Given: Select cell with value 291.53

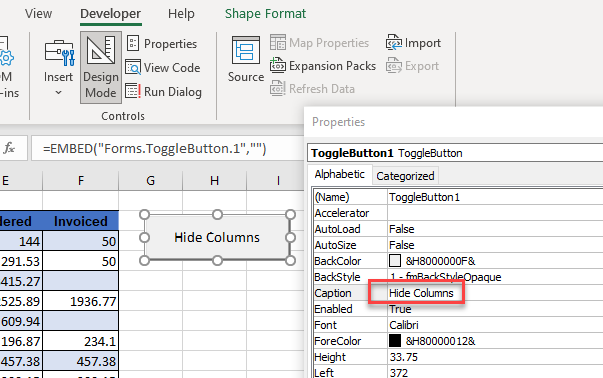Looking at the screenshot, I should click(21, 261).
